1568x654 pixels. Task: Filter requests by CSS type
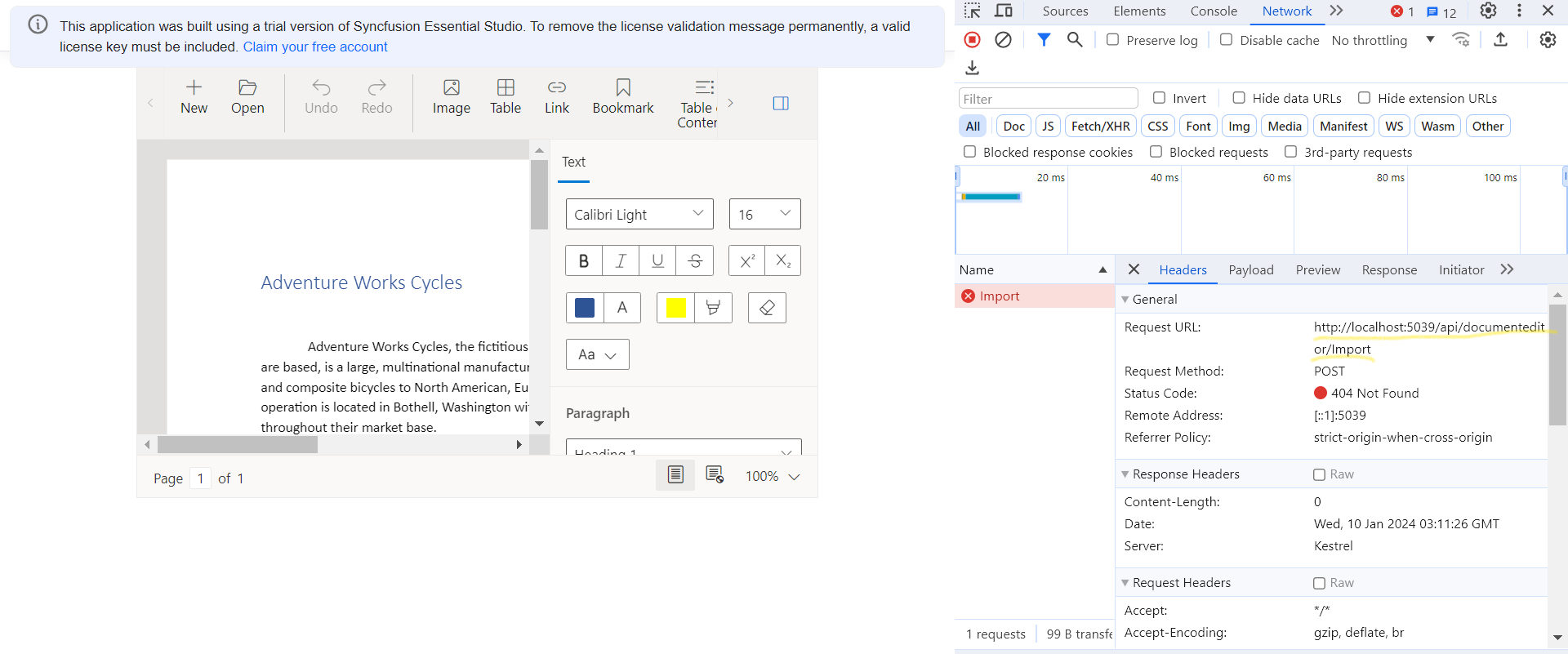(x=1157, y=126)
